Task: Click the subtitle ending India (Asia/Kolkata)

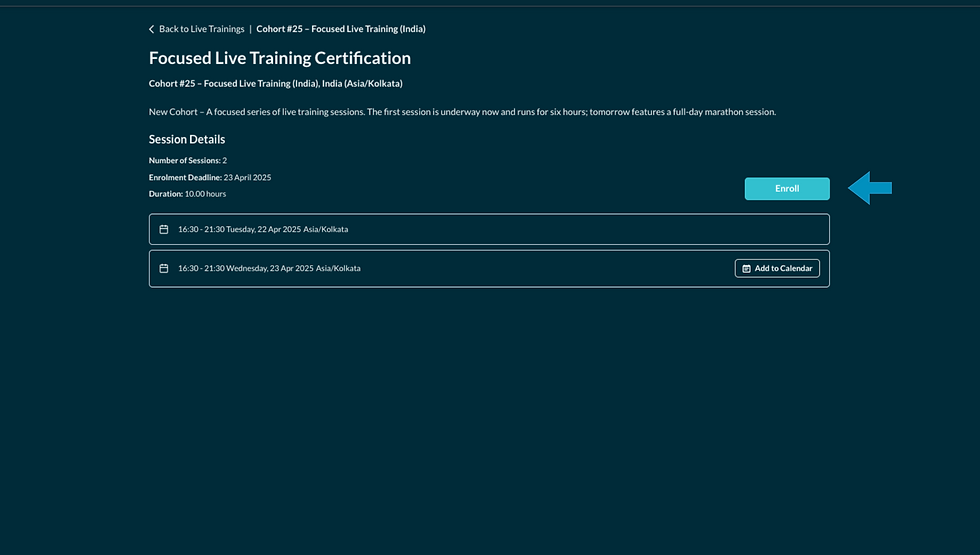Action: click(276, 83)
